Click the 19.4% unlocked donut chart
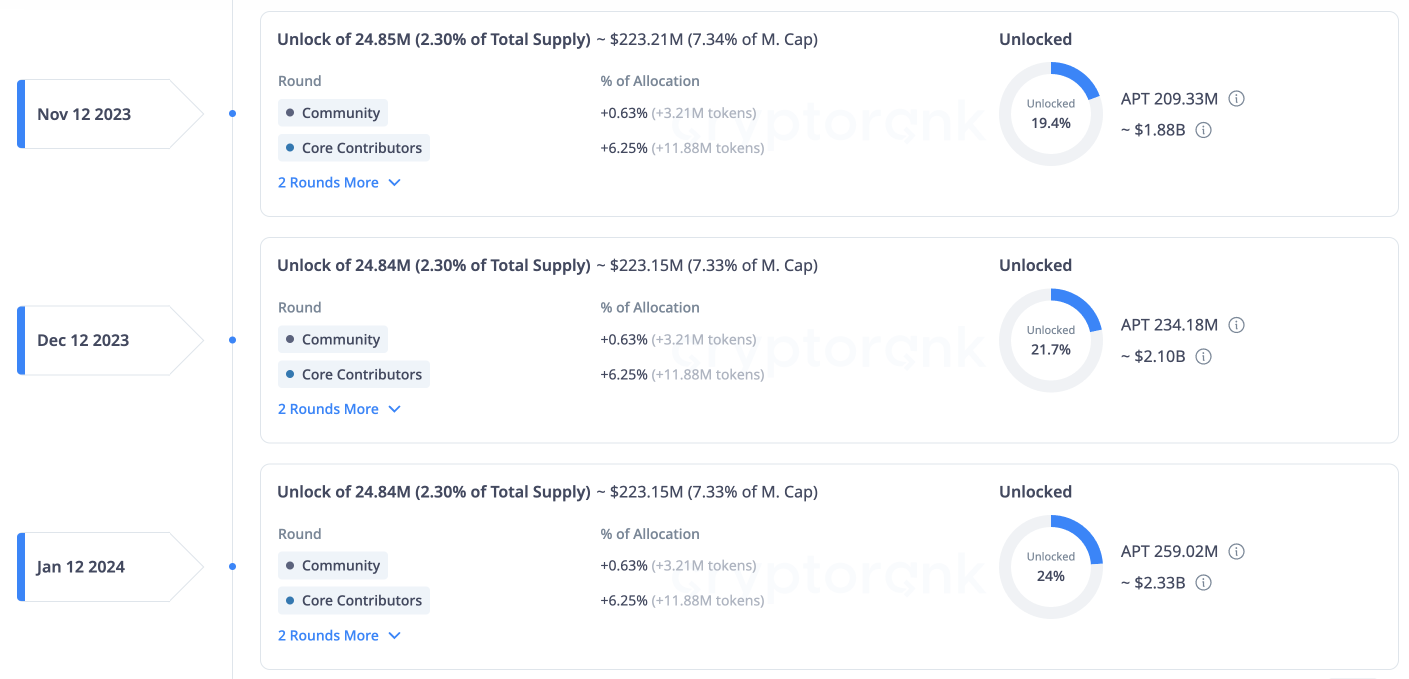Screen dimensions: 1409x679 [1051, 114]
